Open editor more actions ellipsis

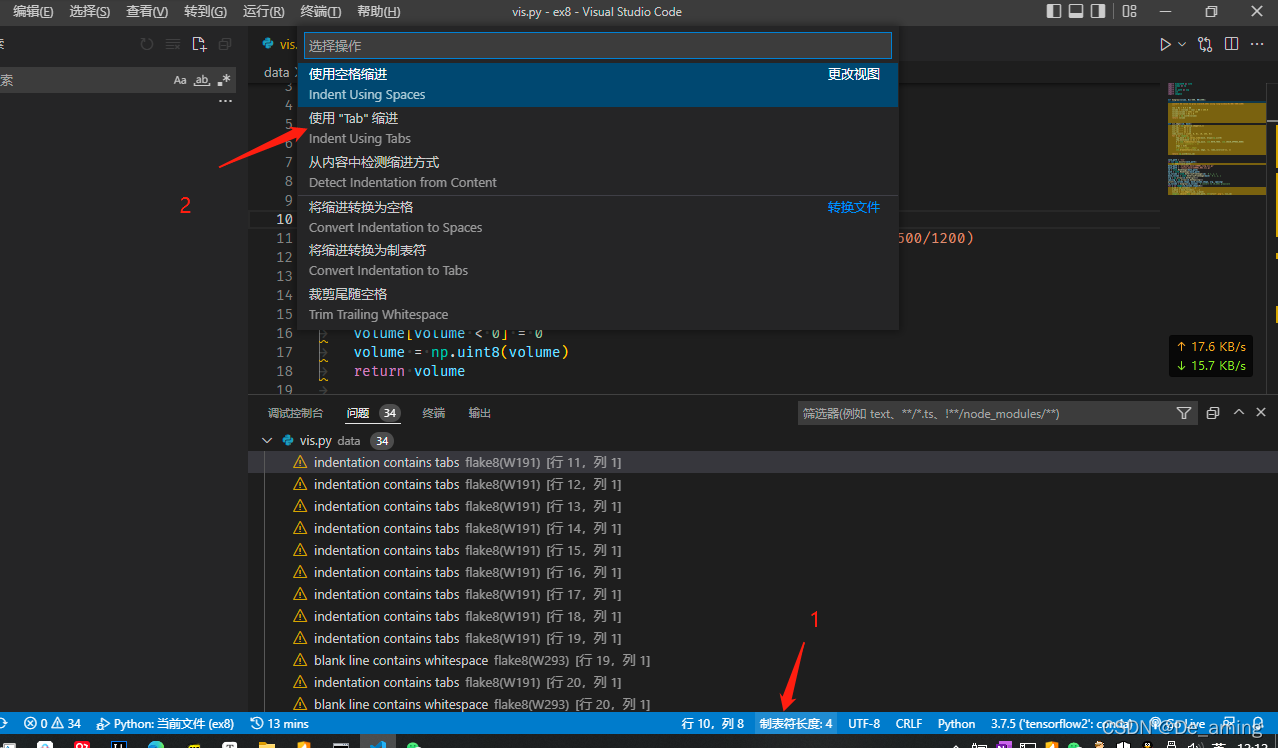click(1257, 44)
